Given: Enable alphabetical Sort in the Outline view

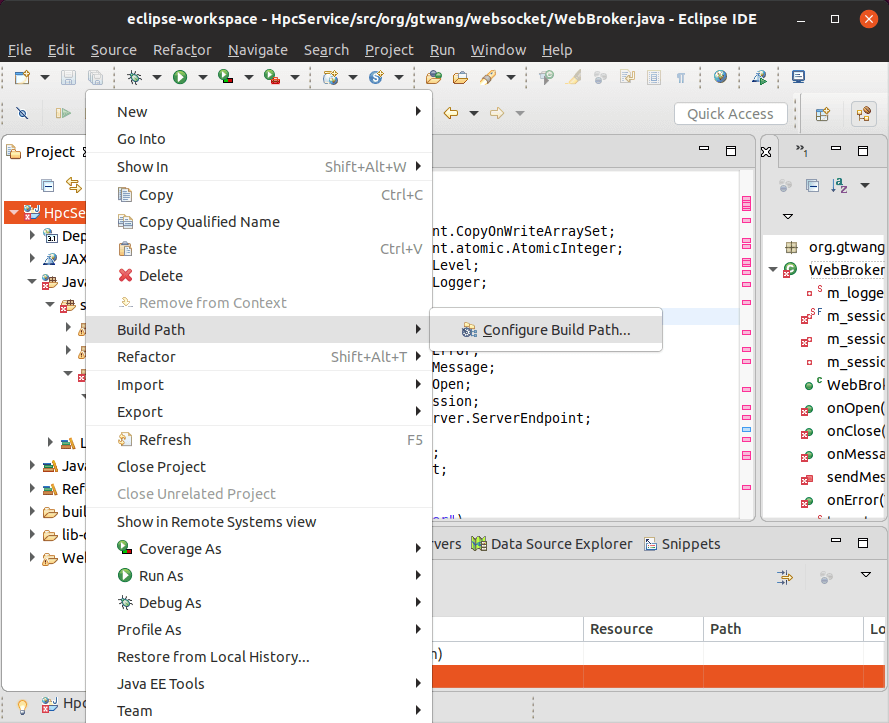Looking at the screenshot, I should click(x=839, y=185).
